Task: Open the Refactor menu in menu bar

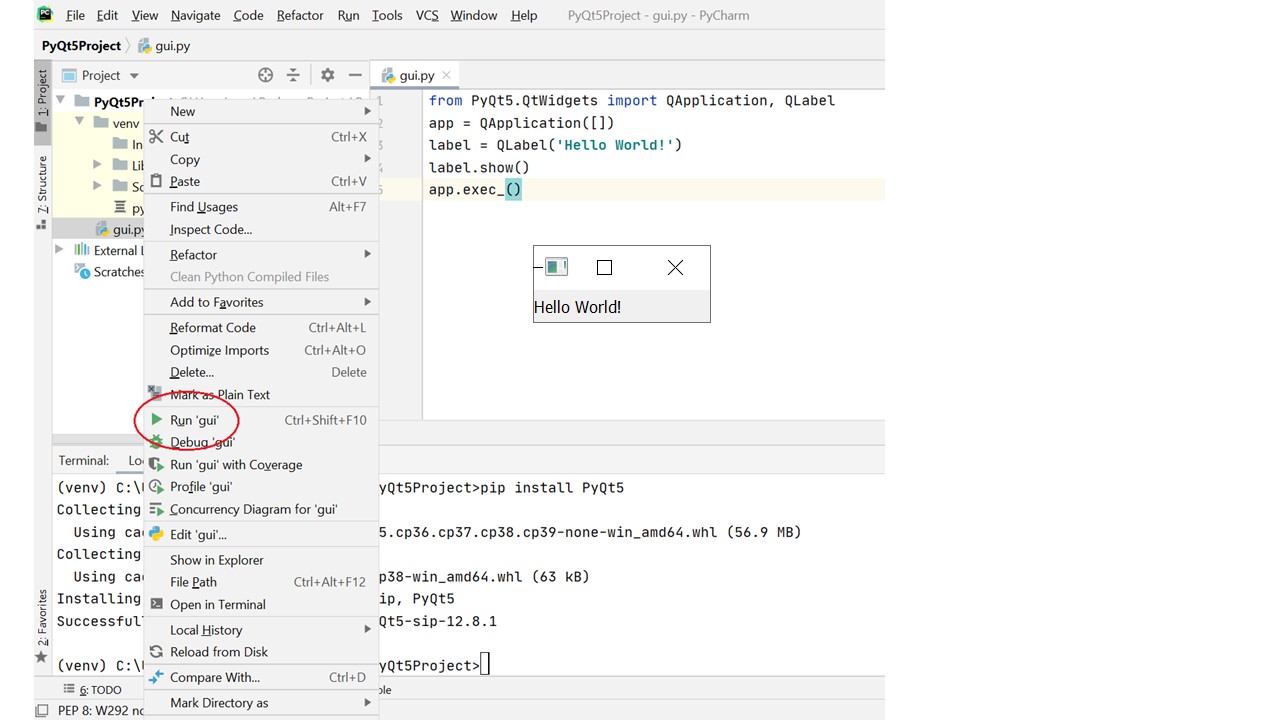Action: click(x=300, y=15)
